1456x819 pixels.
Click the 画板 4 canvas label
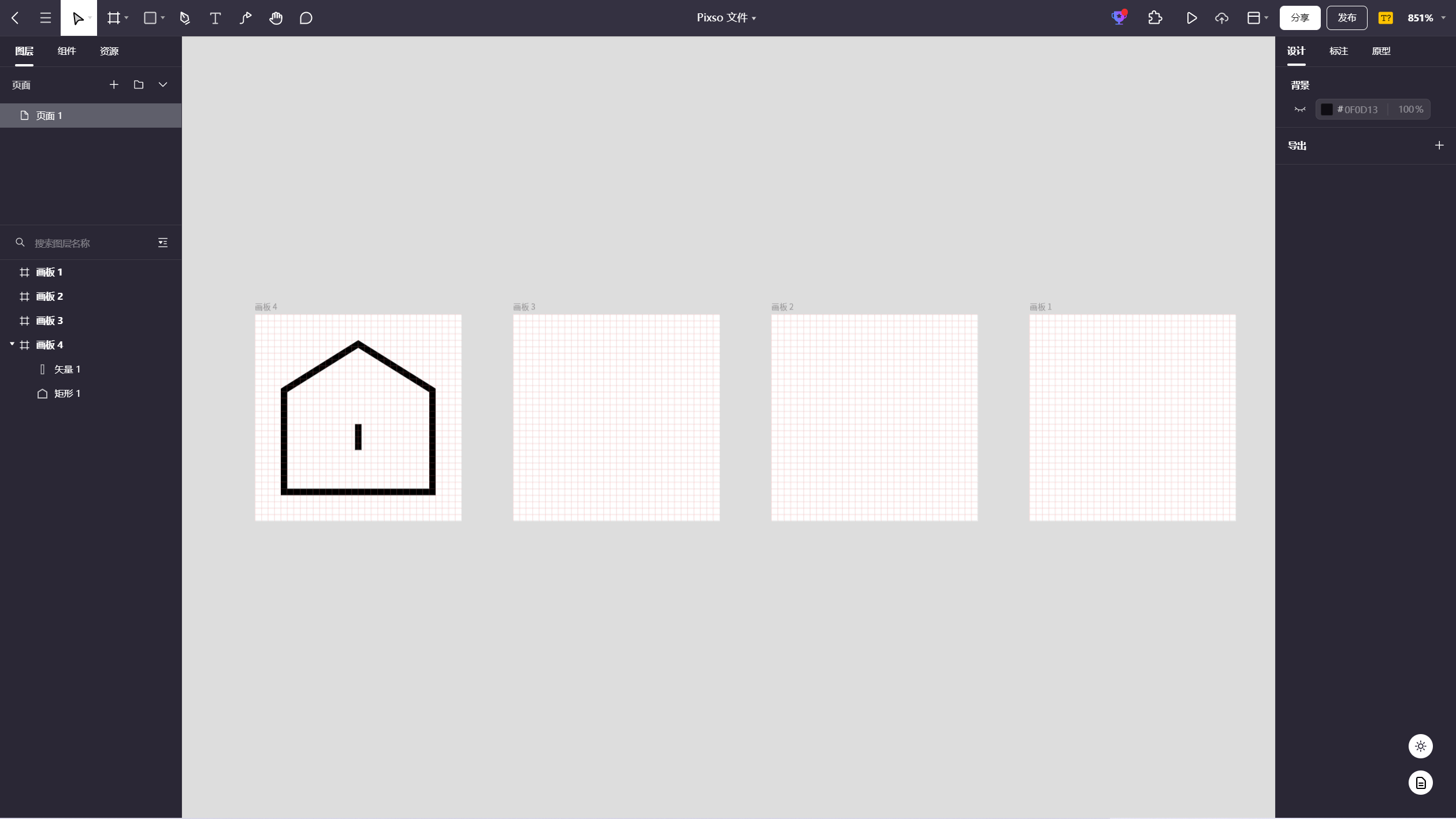pyautogui.click(x=266, y=307)
